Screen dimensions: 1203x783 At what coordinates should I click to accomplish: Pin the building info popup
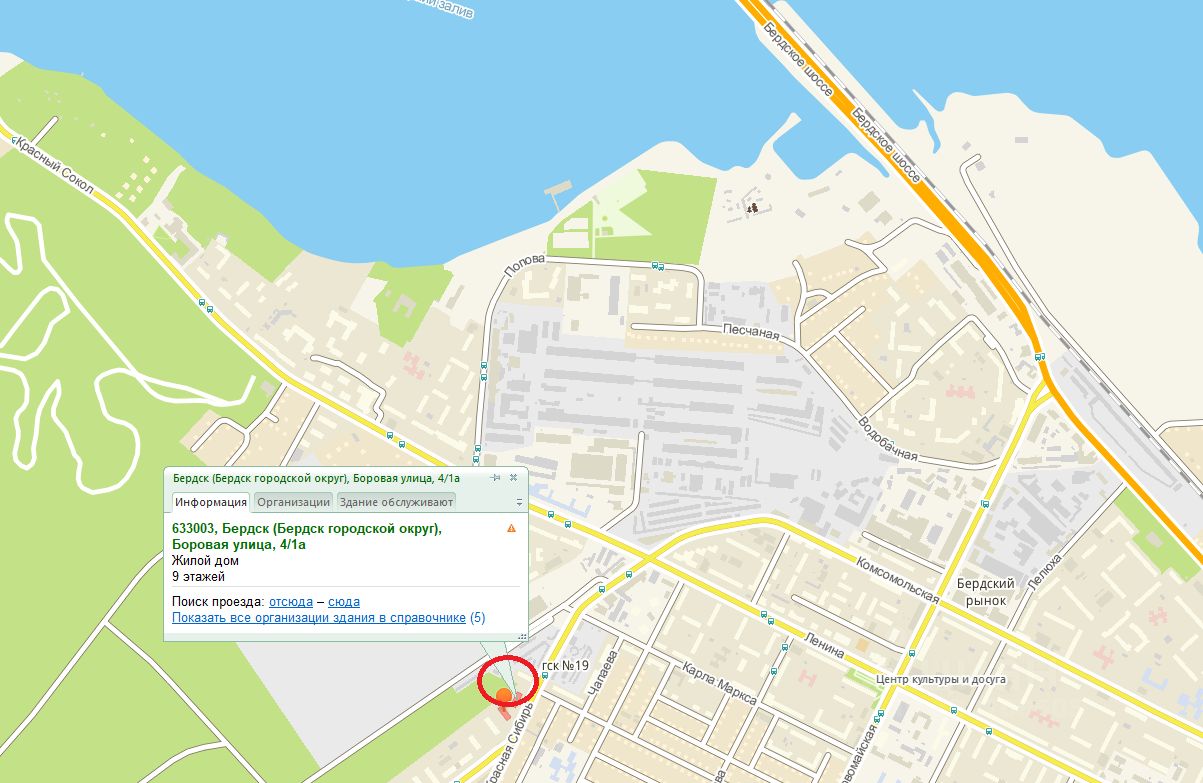[x=496, y=478]
